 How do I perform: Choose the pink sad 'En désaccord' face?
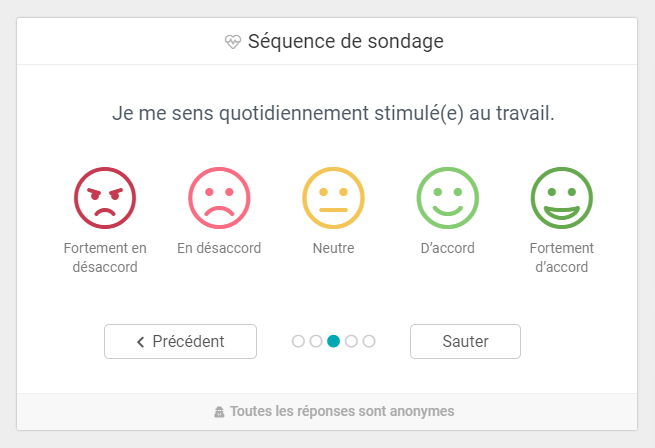(x=219, y=198)
